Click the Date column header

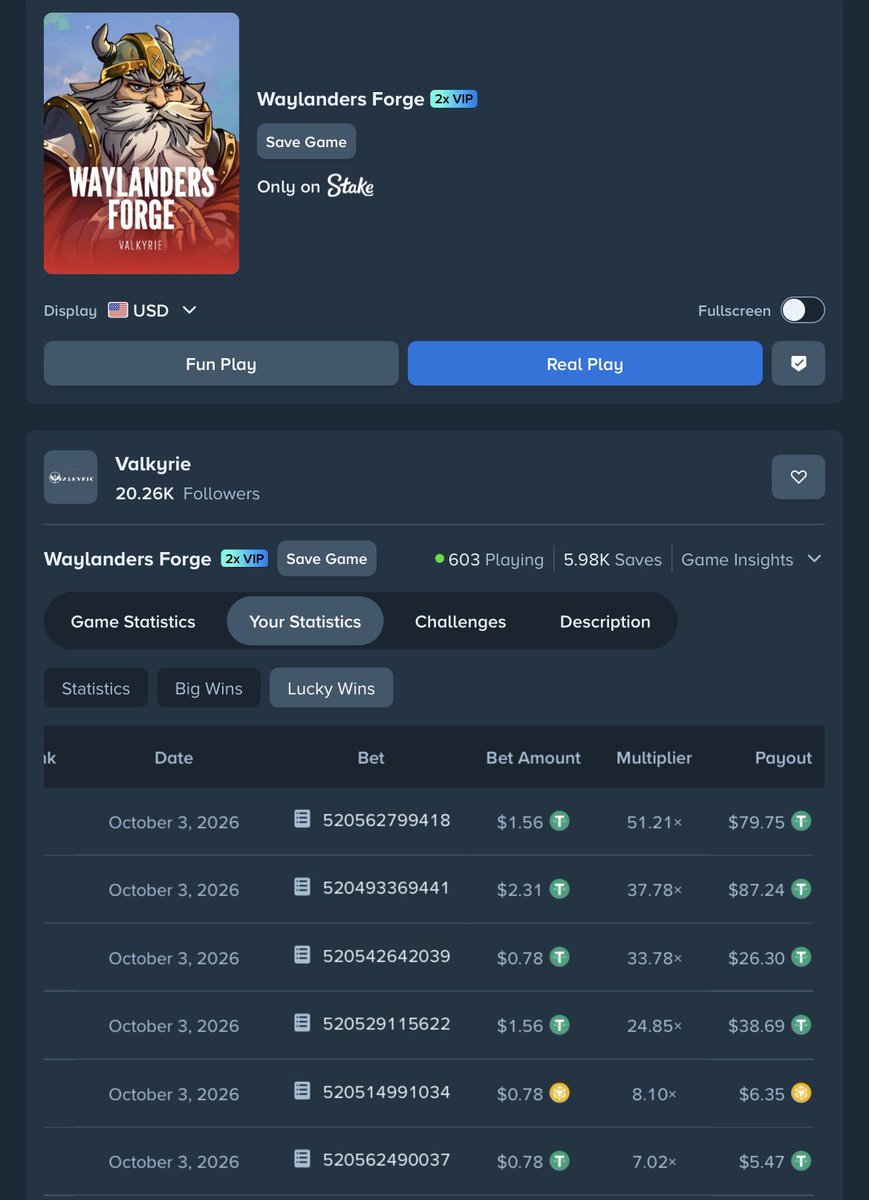[173, 758]
